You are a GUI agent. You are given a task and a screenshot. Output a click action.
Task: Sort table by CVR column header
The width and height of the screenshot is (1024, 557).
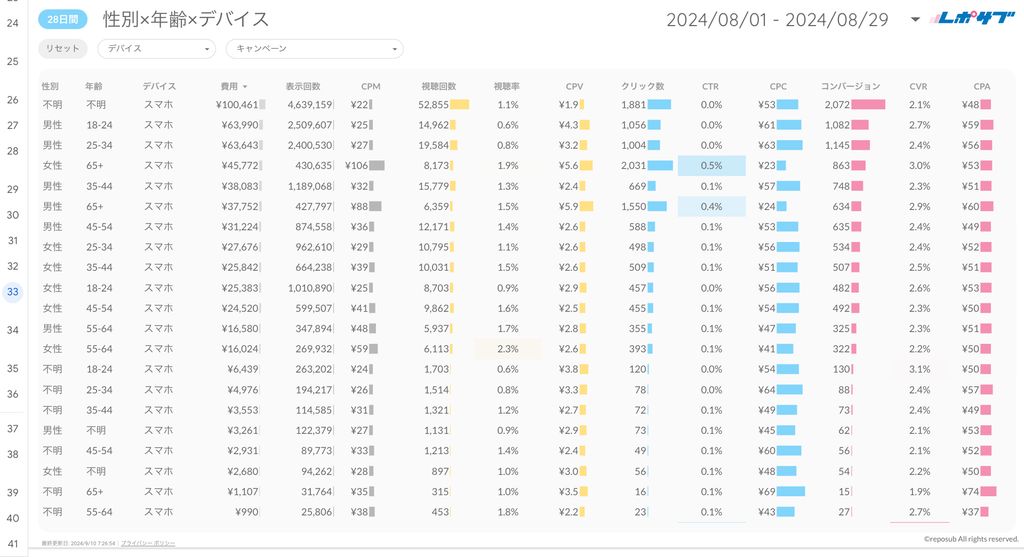[x=918, y=86]
